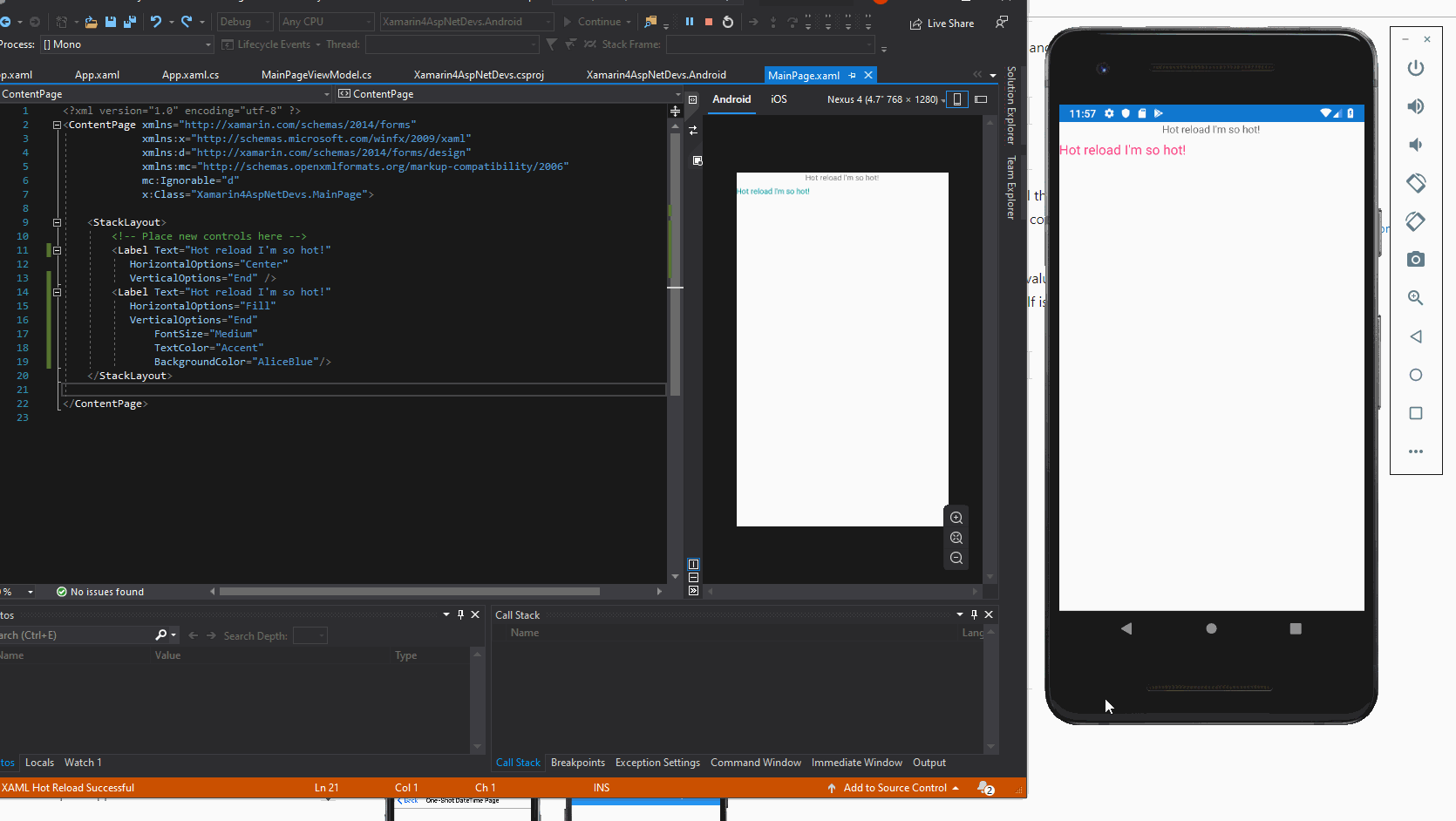Image resolution: width=1456 pixels, height=821 pixels.
Task: Open the Debug configuration dropdown
Action: coord(244,22)
